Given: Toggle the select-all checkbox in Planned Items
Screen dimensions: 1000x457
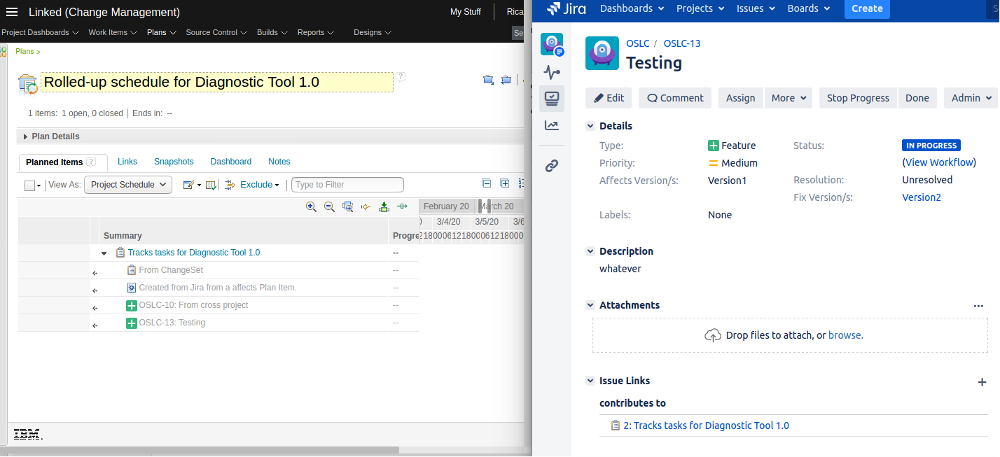Looking at the screenshot, I should [x=29, y=185].
